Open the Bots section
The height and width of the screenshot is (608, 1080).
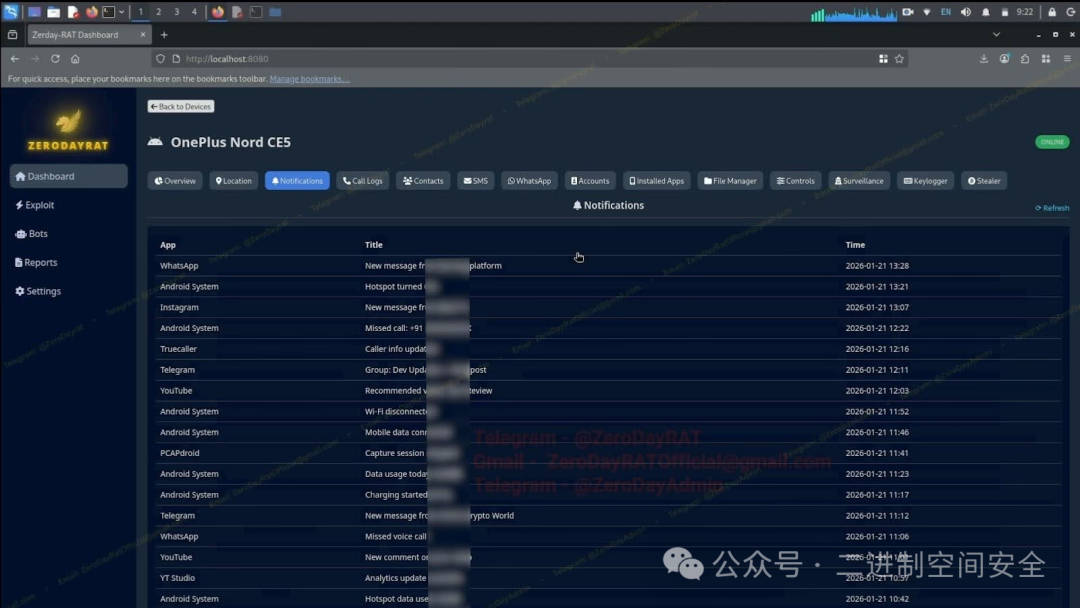pyautogui.click(x=33, y=233)
